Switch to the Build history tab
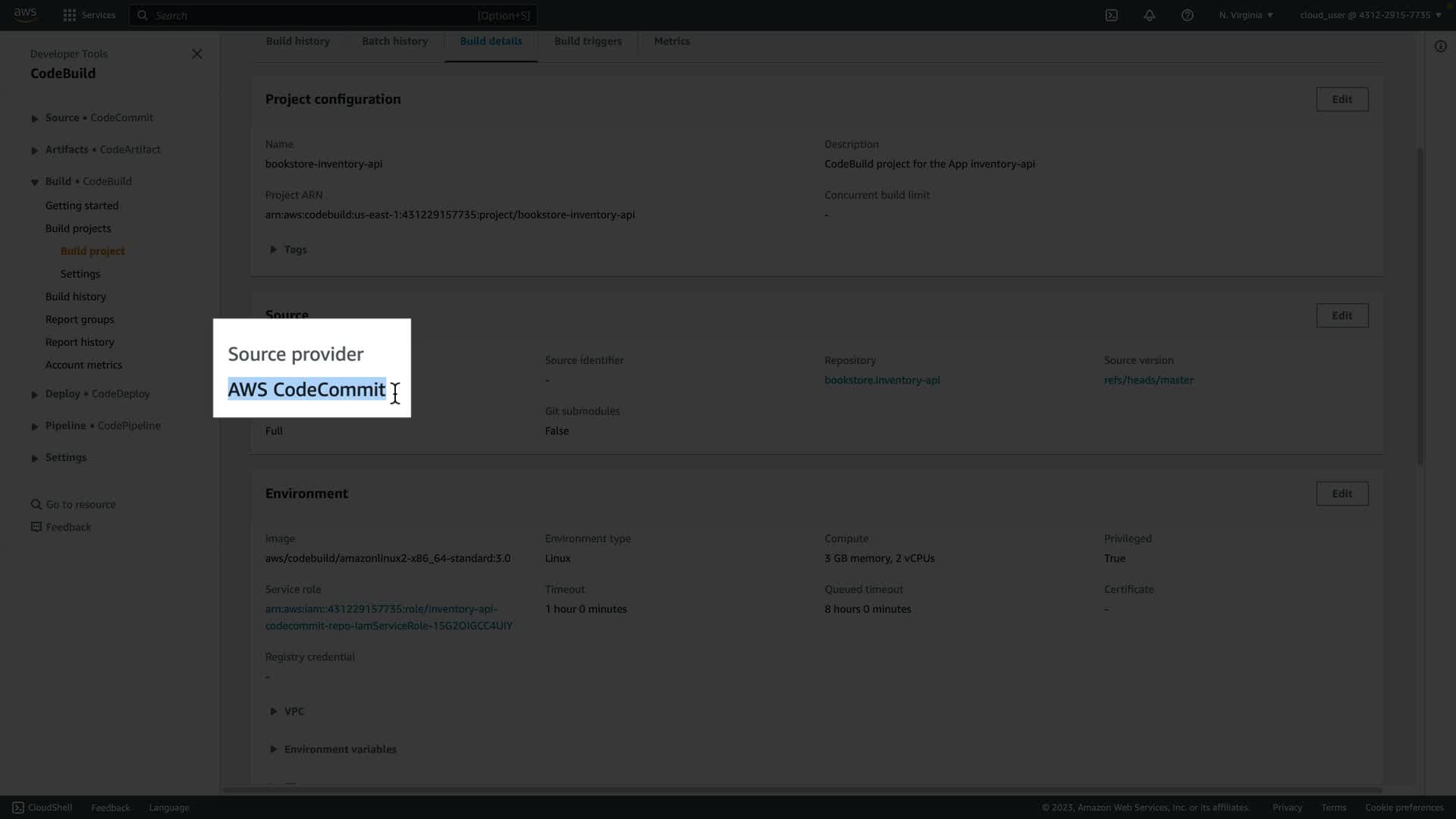The height and width of the screenshot is (819, 1456). (x=297, y=41)
